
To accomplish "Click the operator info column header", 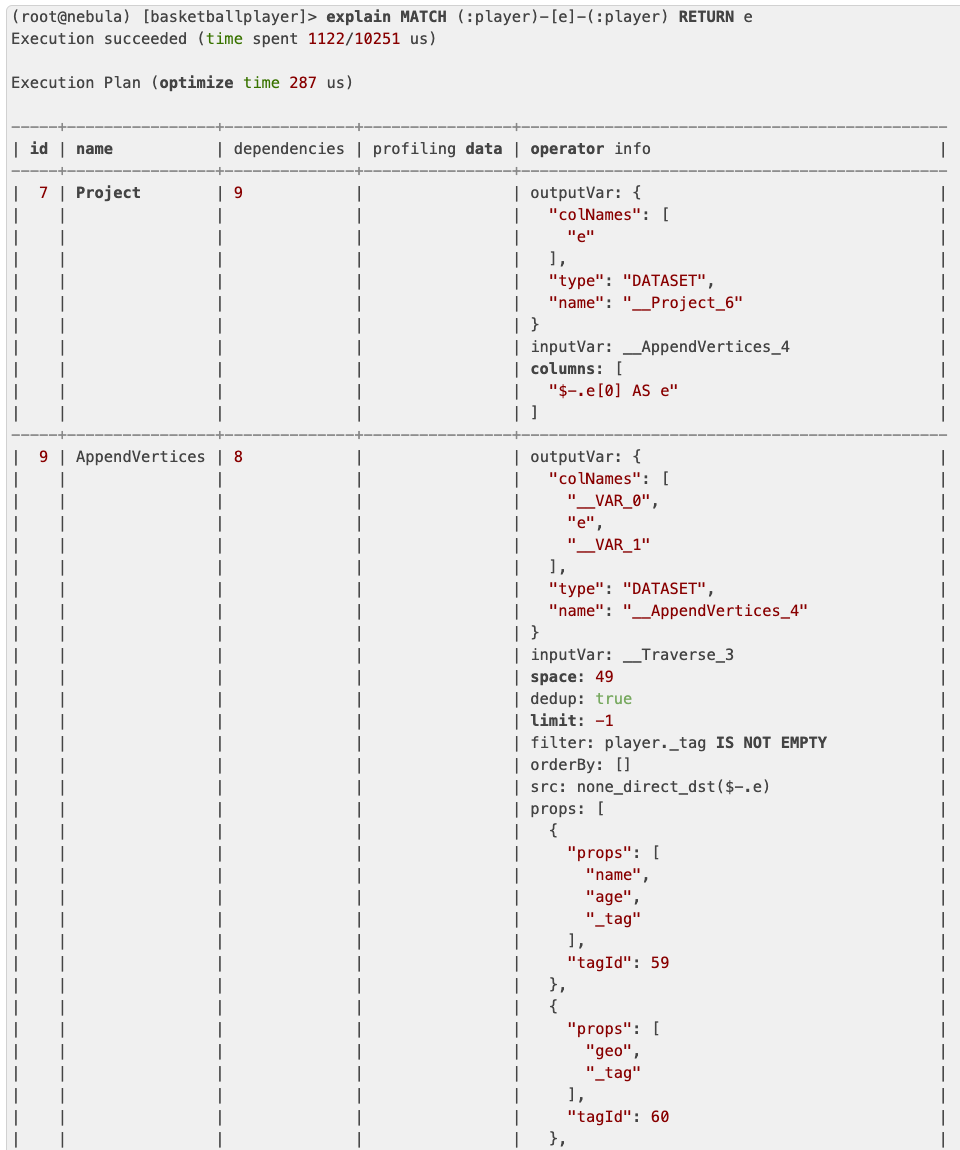I will point(590,149).
